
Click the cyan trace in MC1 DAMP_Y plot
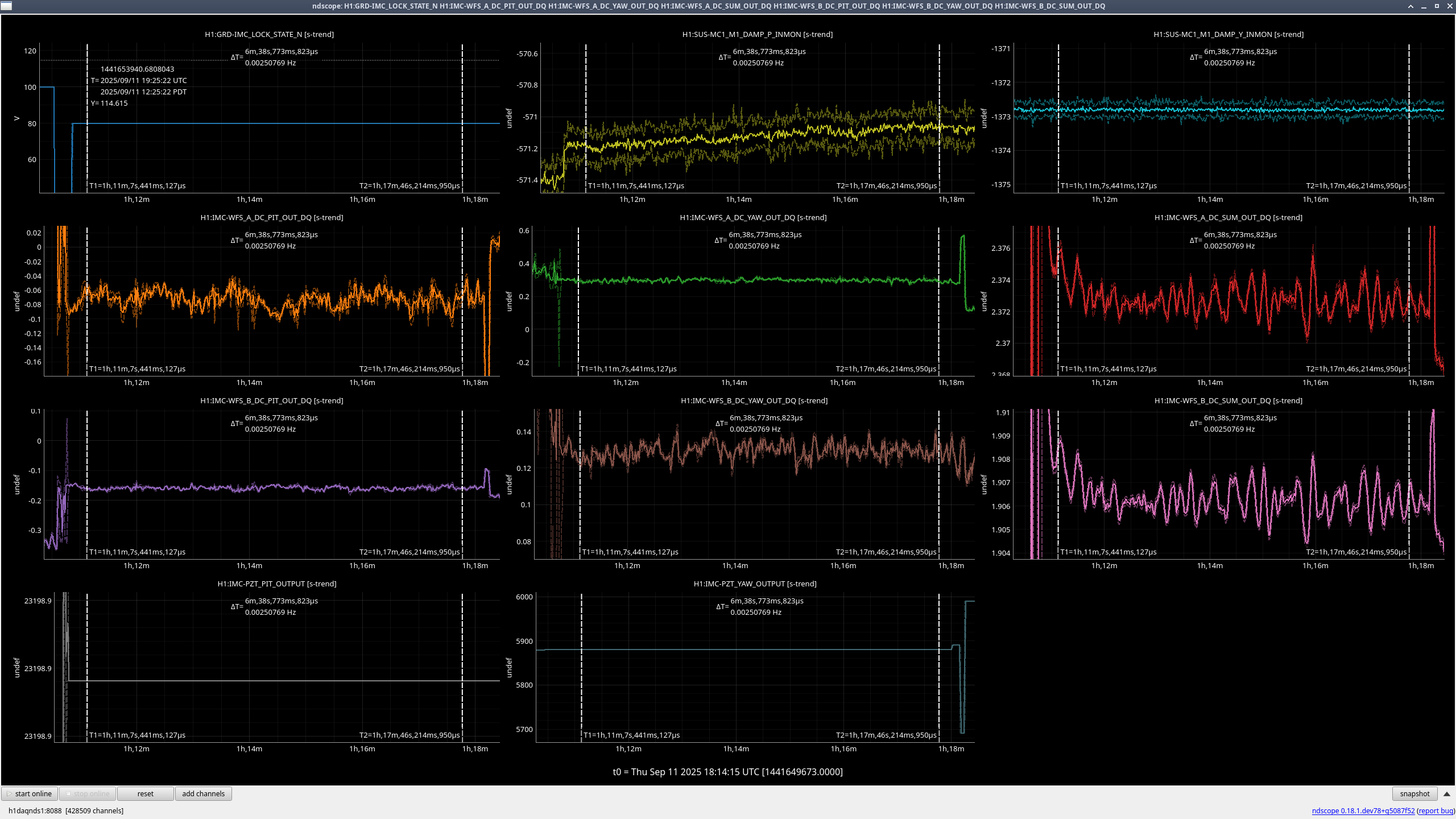(x=1228, y=110)
